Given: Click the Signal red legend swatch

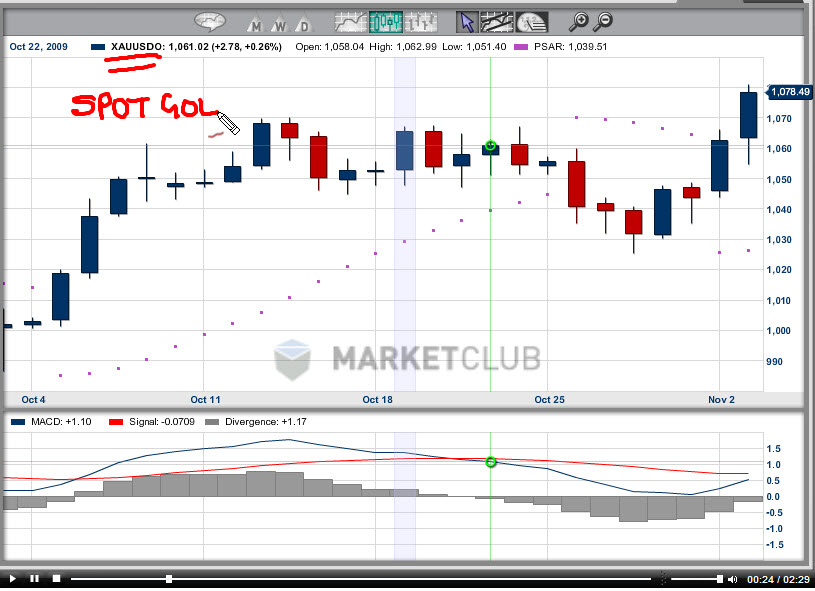Looking at the screenshot, I should (115, 422).
